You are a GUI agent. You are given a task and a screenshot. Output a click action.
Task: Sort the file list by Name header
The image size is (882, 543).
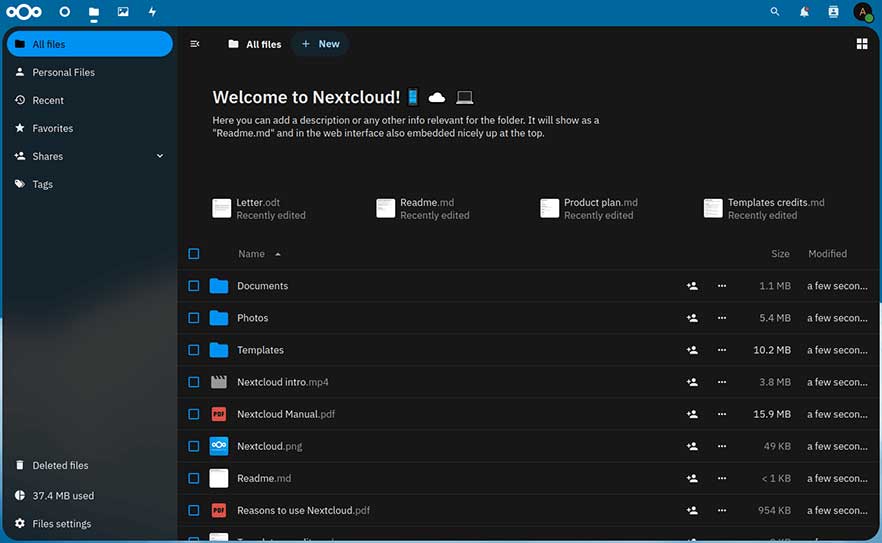coord(252,254)
